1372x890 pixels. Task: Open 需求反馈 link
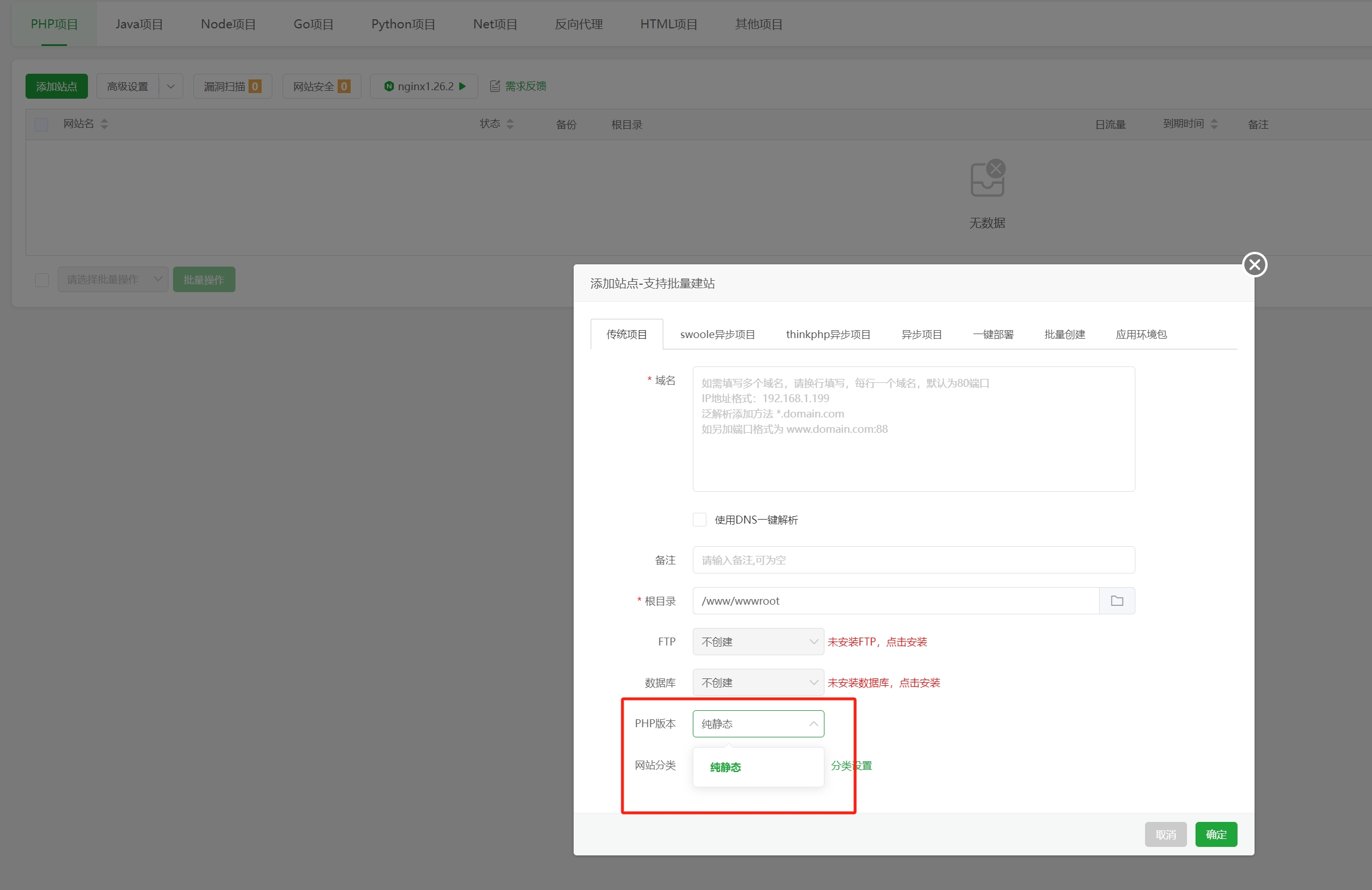pos(525,86)
